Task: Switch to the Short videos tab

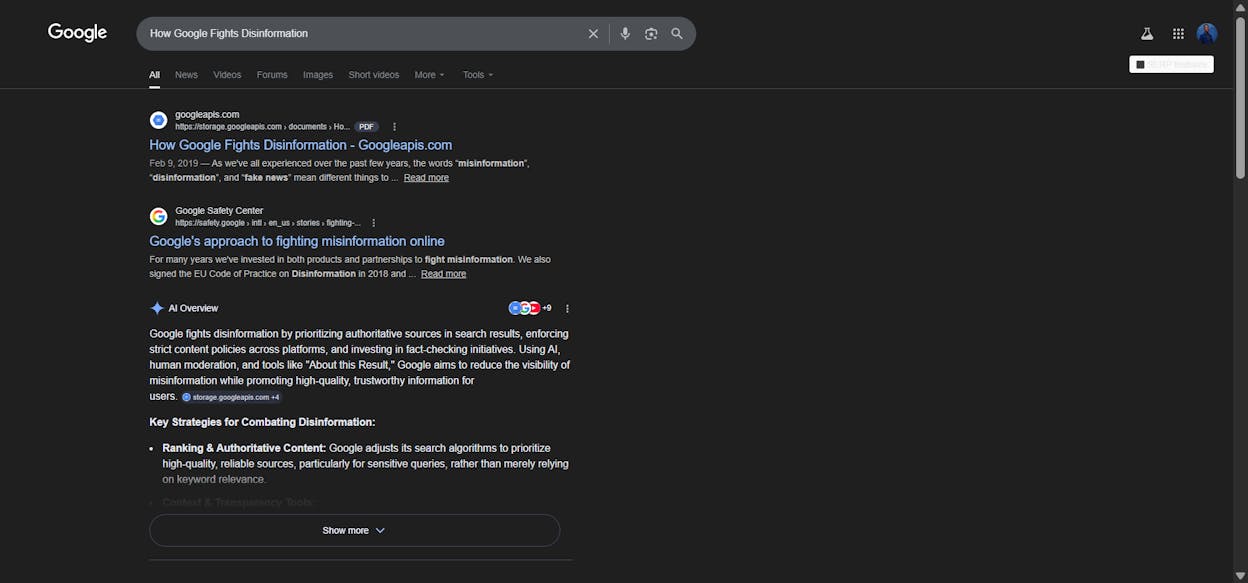Action: 373,75
